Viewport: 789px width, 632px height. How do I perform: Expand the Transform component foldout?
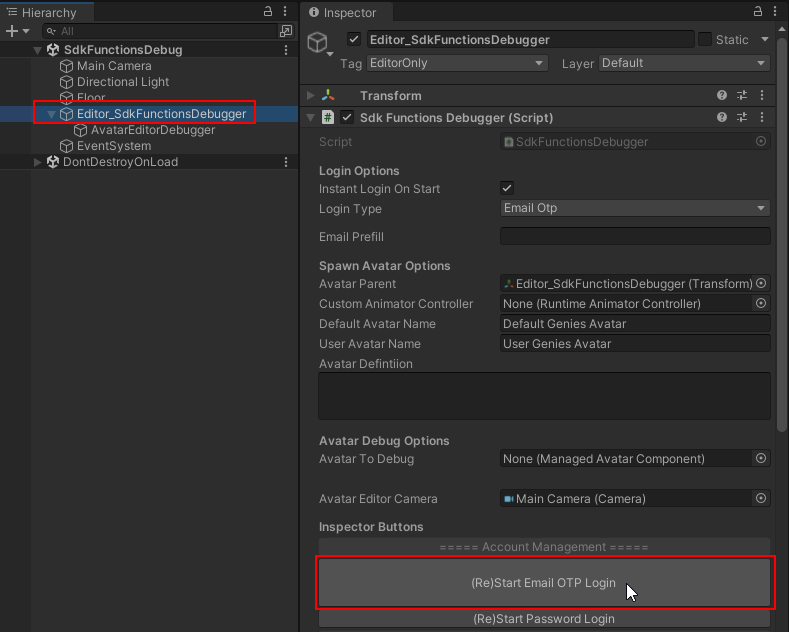311,96
